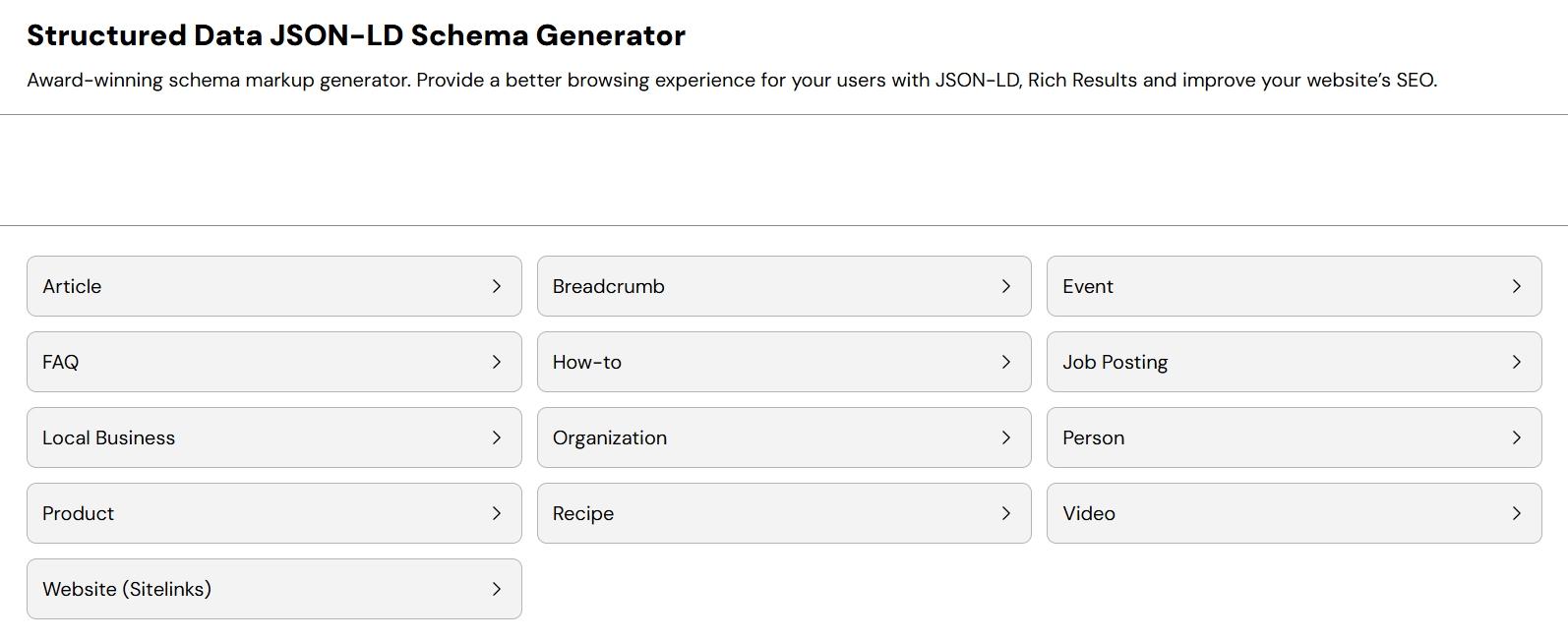Expand Website (Sitelinks) with its chevron
Screen dimensions: 1568x641
point(497,589)
